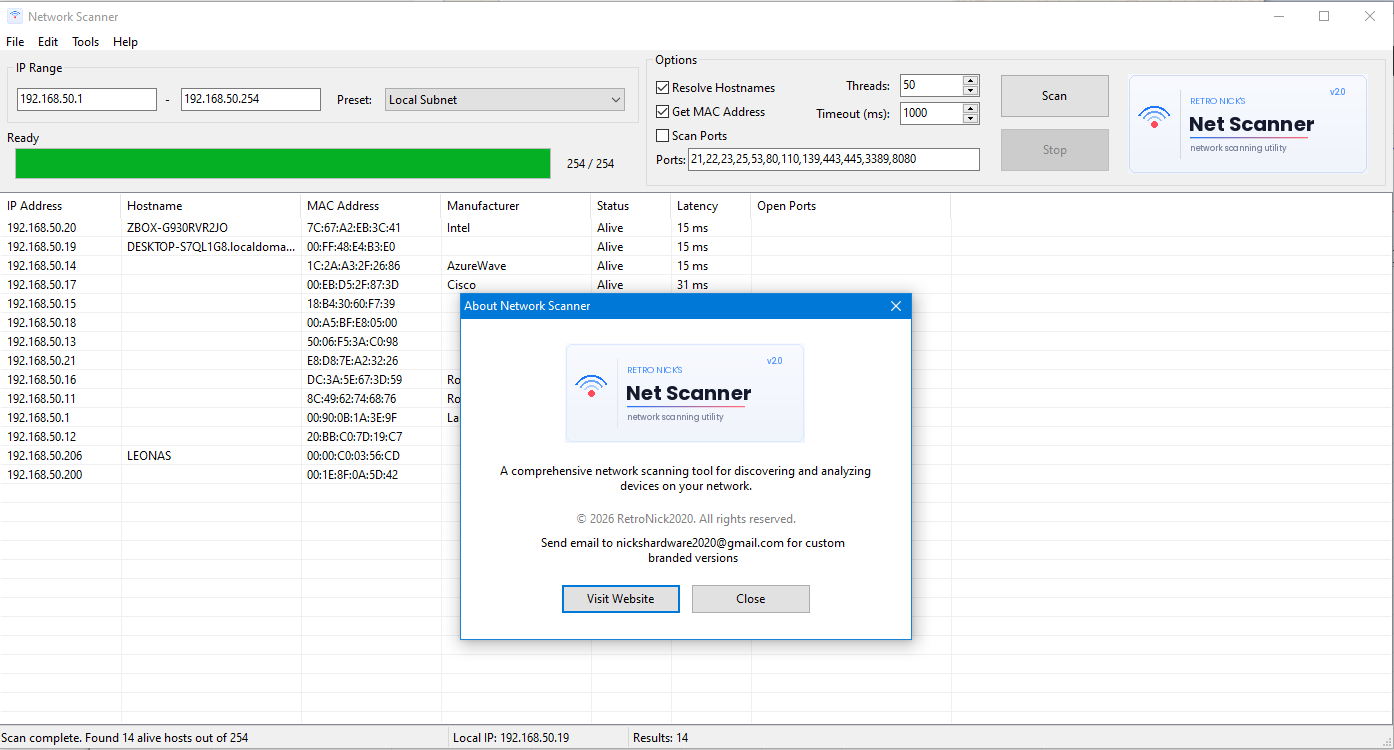Image resolution: width=1394 pixels, height=750 pixels.
Task: Open the Preset dropdown showing Local Subnet
Action: click(x=505, y=100)
